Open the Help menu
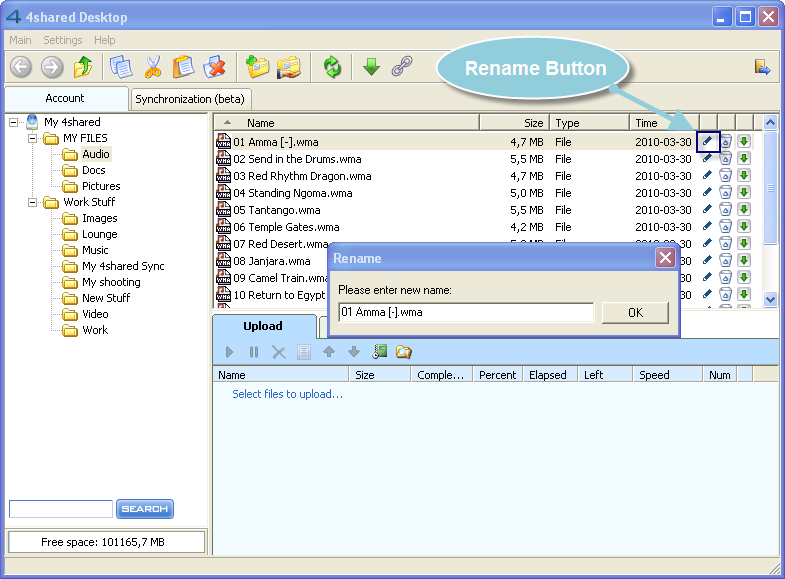785x579 pixels. (105, 40)
